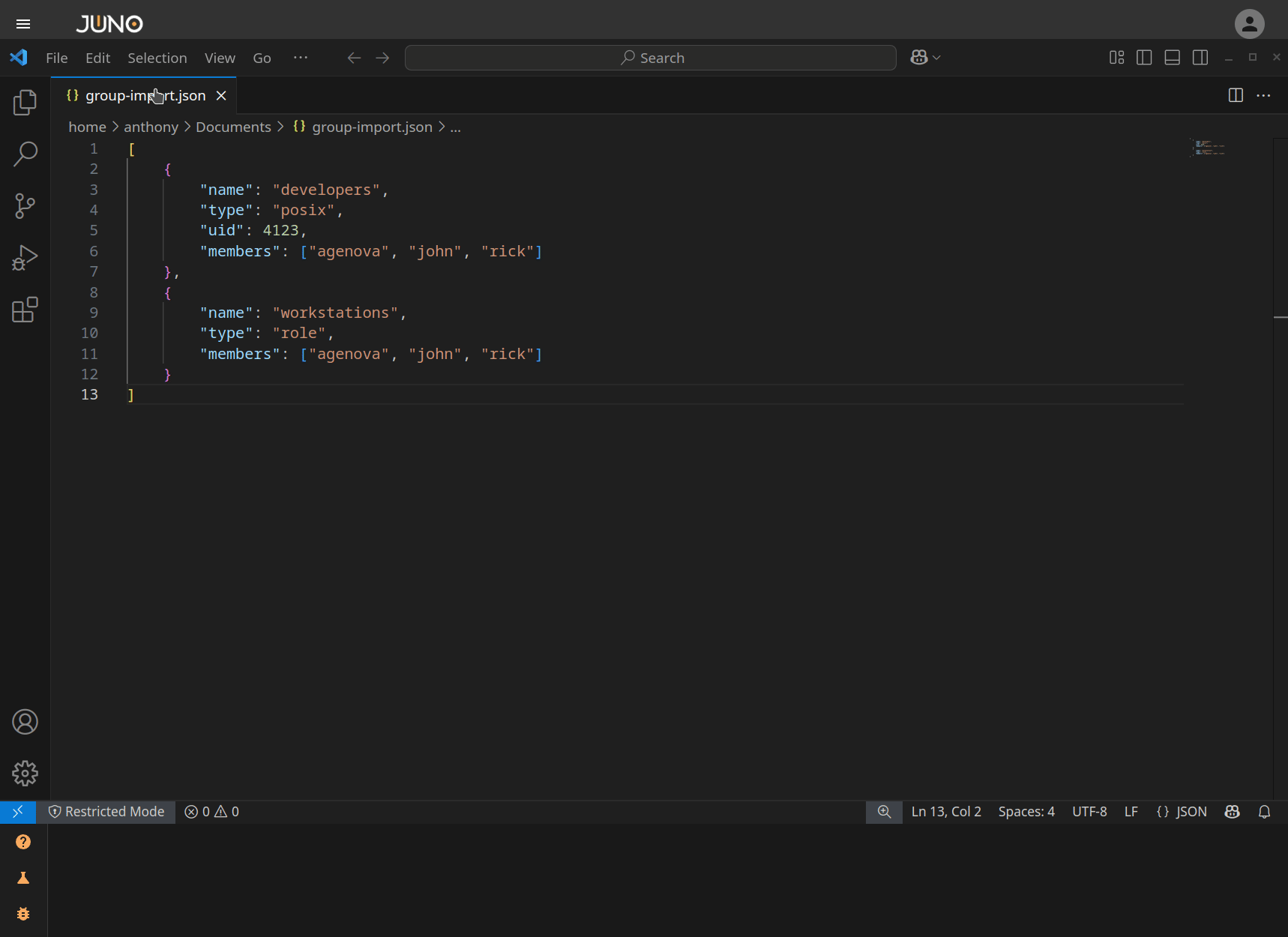Open remote window indicator in status bar

click(x=18, y=812)
